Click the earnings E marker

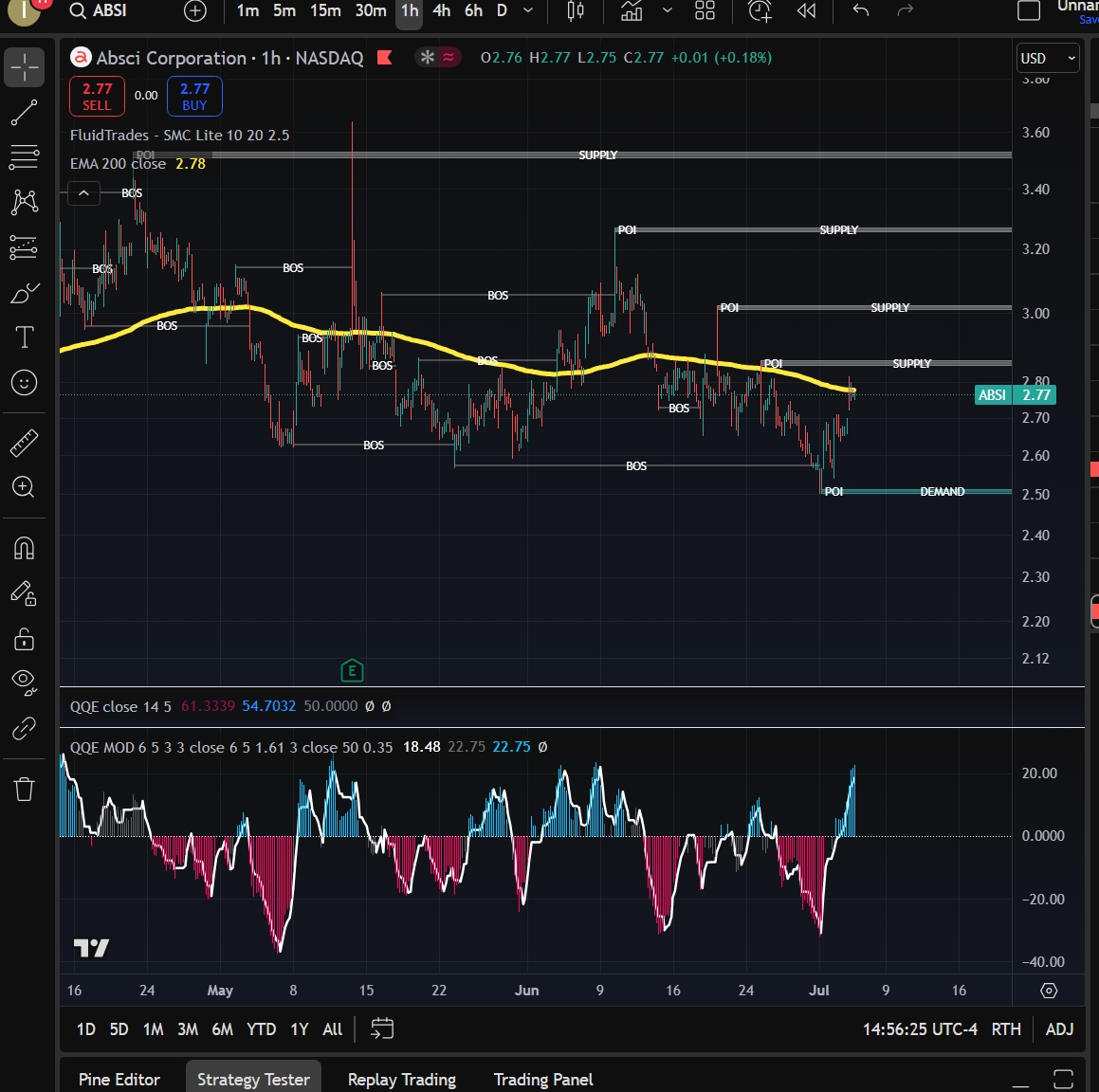coord(352,670)
